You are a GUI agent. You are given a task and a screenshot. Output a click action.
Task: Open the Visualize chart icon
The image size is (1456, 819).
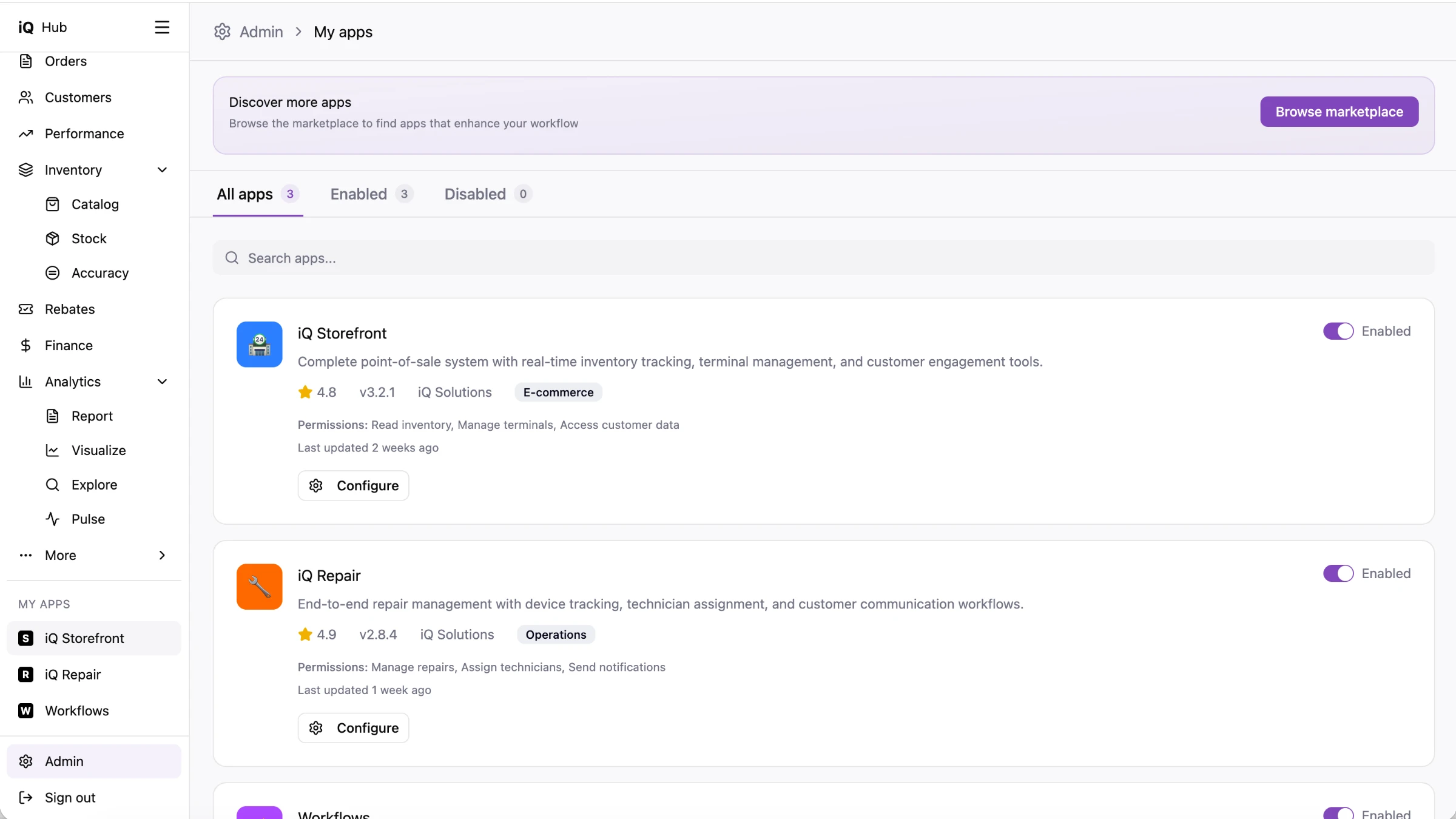[53, 450]
